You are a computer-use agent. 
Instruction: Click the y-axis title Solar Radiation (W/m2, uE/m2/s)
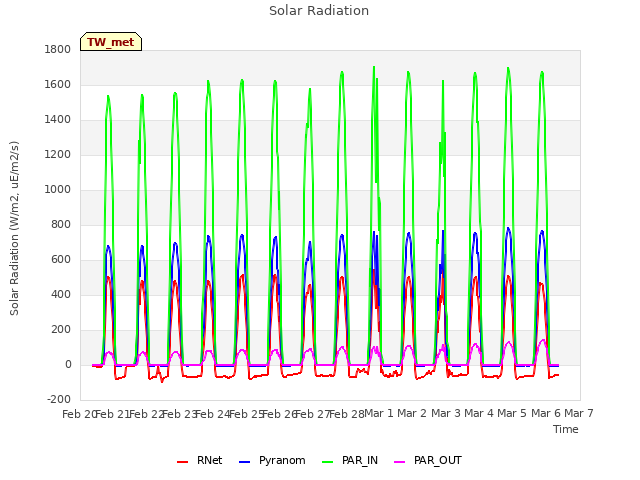pyautogui.click(x=14, y=228)
